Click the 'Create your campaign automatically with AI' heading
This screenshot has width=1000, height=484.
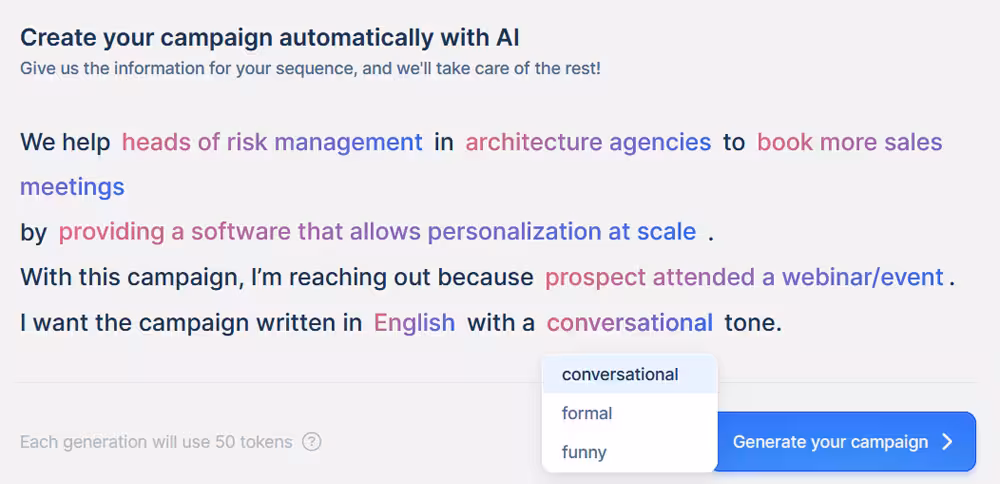[x=270, y=38]
